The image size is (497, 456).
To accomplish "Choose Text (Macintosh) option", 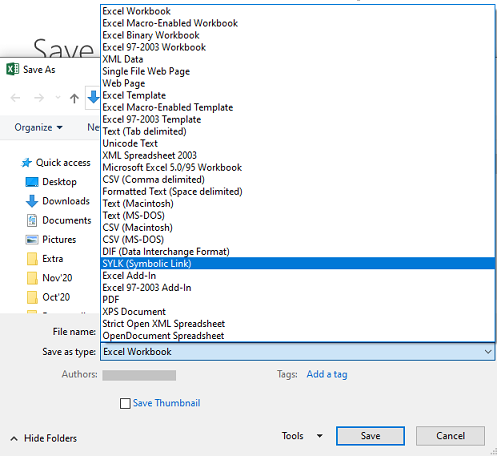I will point(298,203).
